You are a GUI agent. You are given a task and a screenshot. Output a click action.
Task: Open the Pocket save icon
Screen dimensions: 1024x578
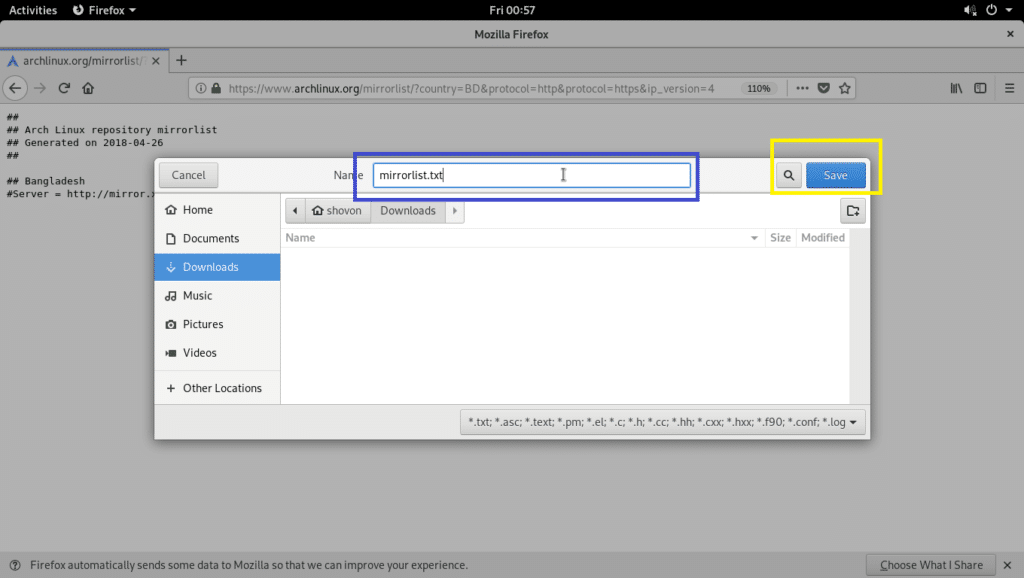824,88
